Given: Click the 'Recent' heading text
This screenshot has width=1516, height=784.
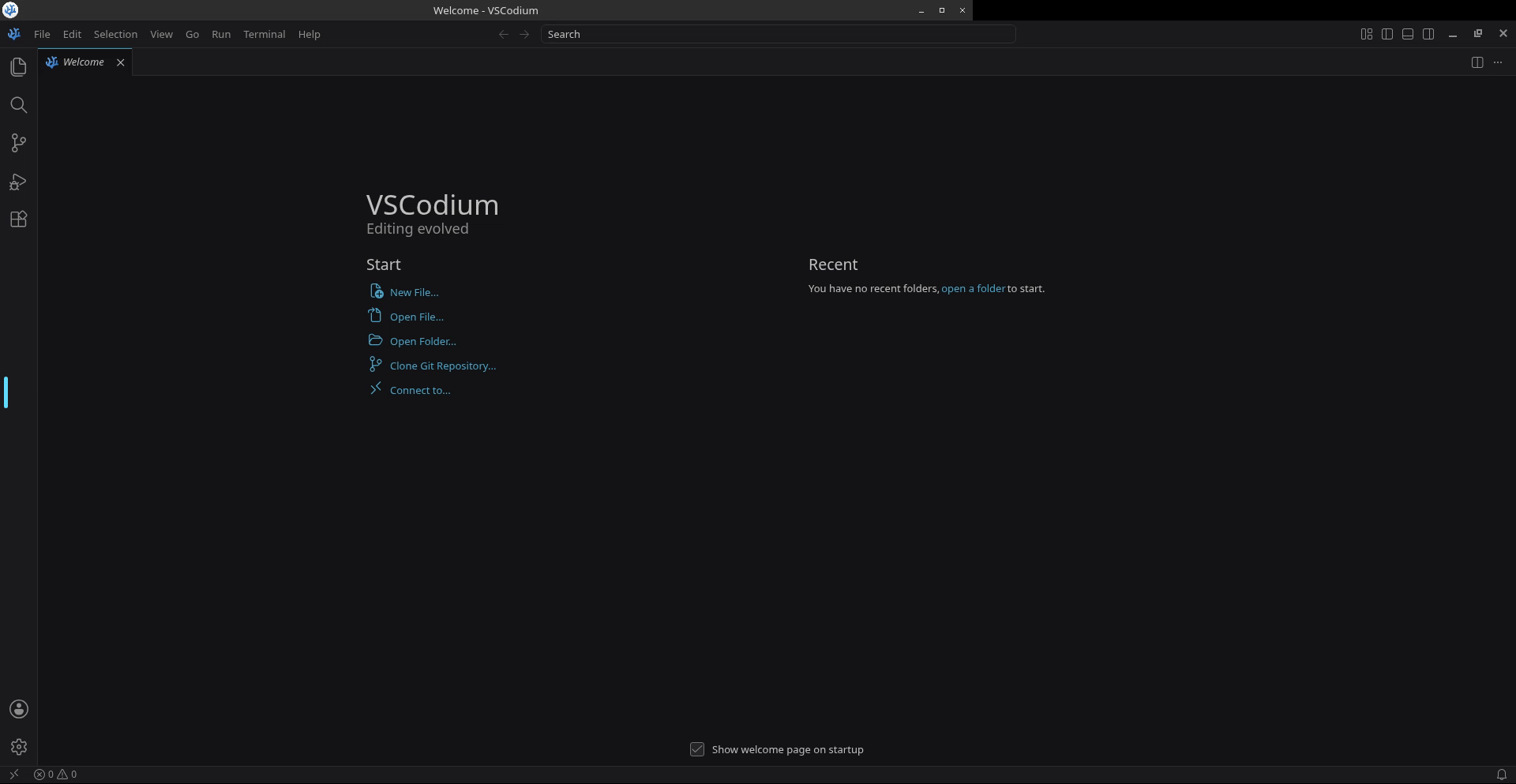Looking at the screenshot, I should pos(833,265).
